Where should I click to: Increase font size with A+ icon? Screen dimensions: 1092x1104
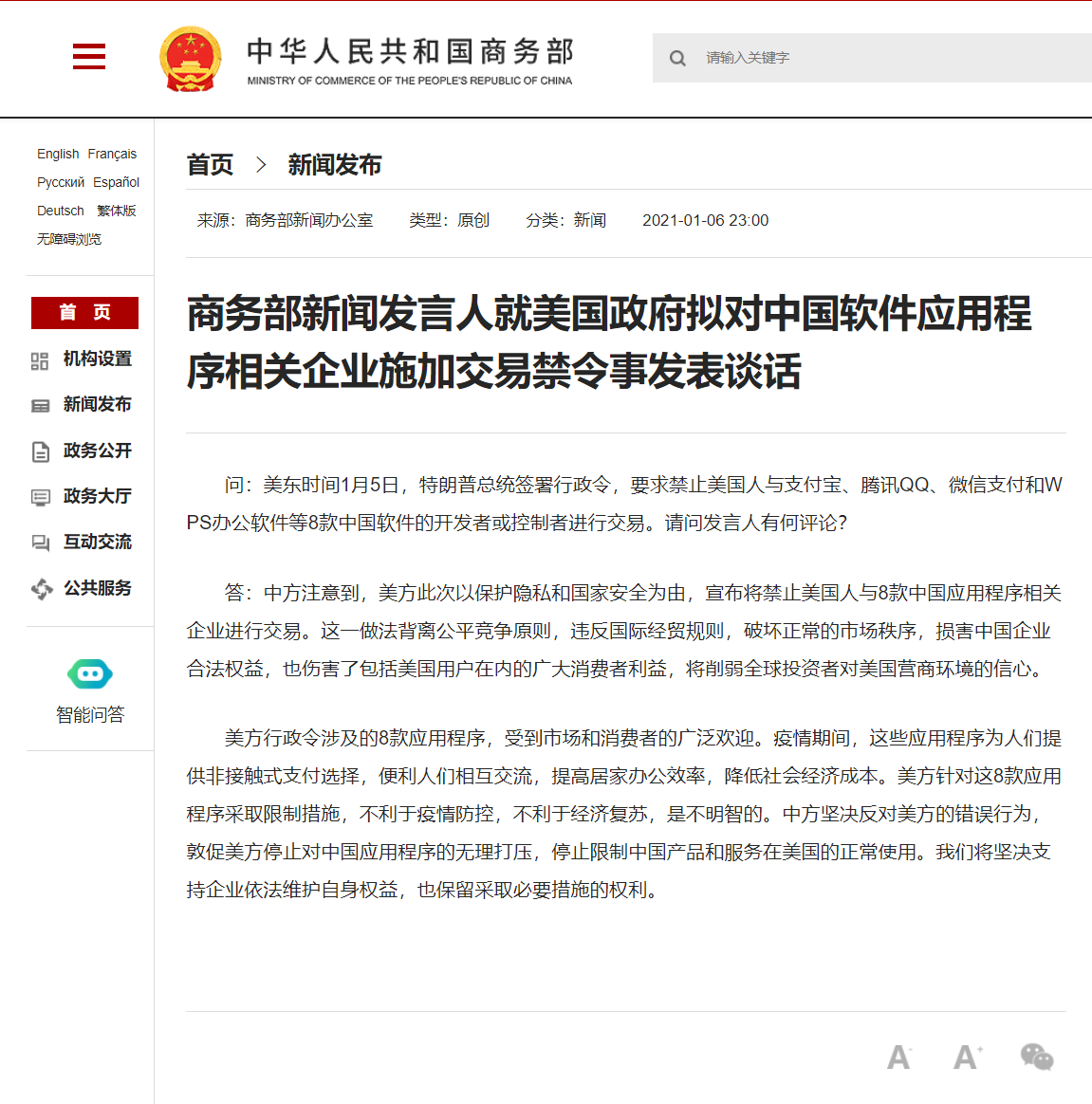967,1057
